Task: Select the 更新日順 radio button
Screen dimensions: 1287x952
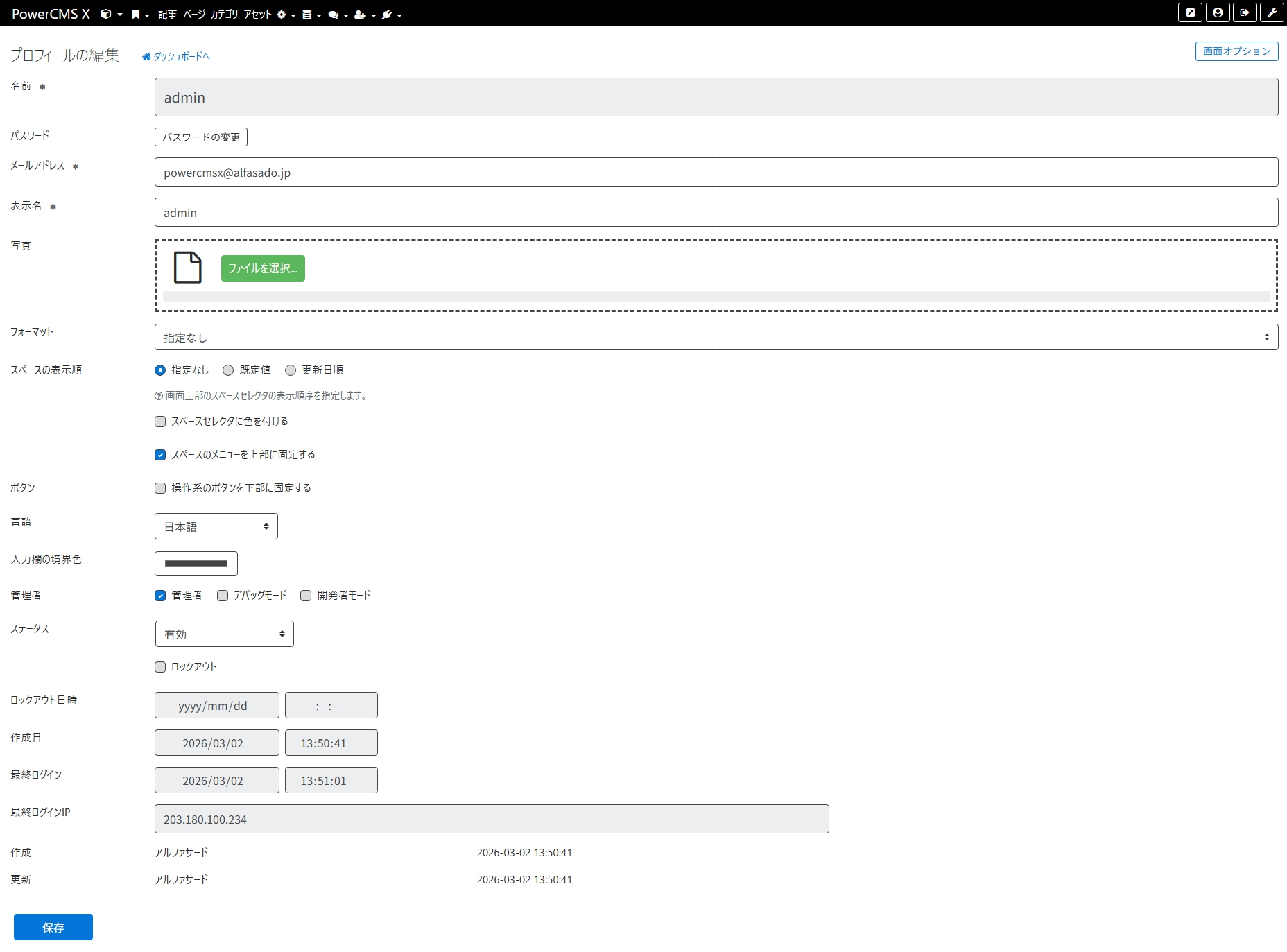Action: tap(291, 370)
